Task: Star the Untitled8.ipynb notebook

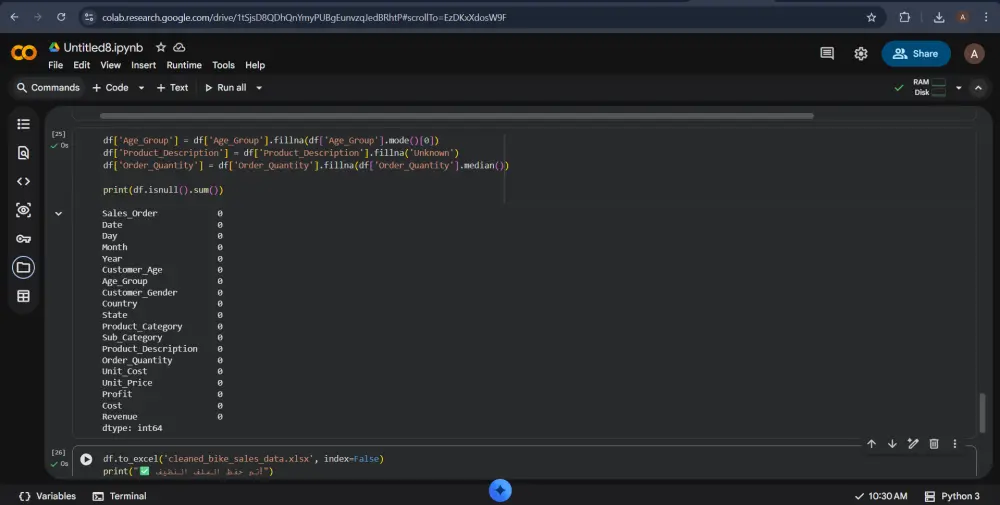Action: [x=161, y=47]
